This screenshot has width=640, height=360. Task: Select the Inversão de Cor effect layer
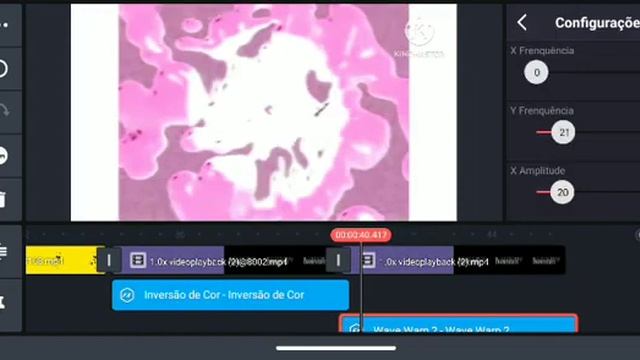click(x=231, y=295)
